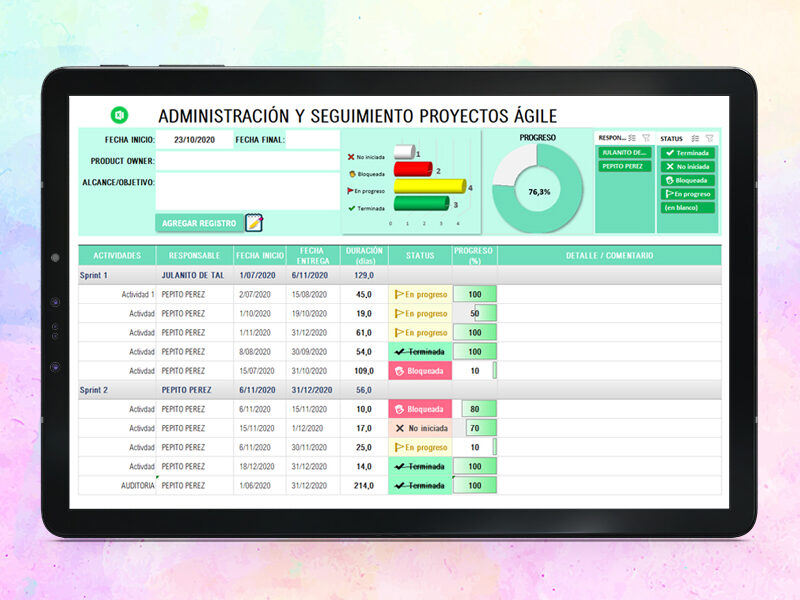Screen dimensions: 800x600
Task: Click the FECHA ENTREGA column header
Action: [x=313, y=256]
